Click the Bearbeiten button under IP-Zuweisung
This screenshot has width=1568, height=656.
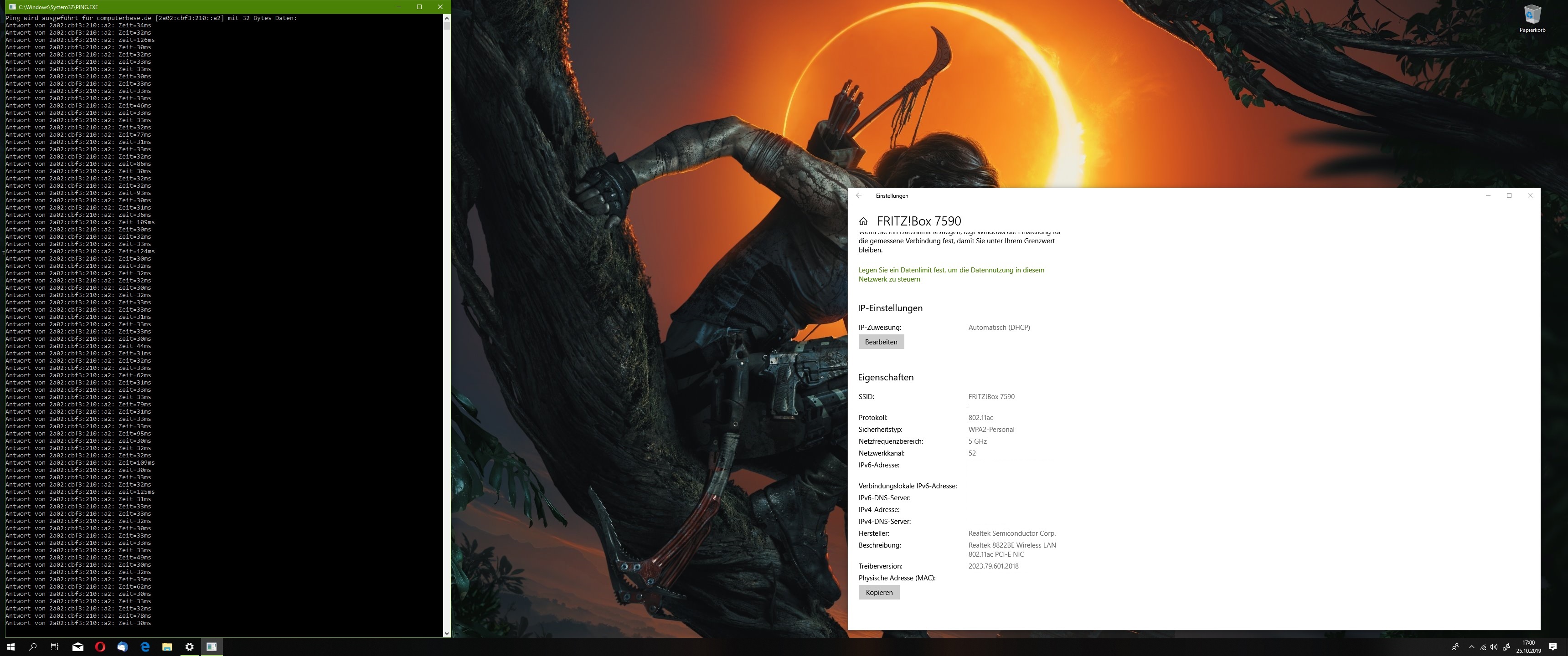881,342
